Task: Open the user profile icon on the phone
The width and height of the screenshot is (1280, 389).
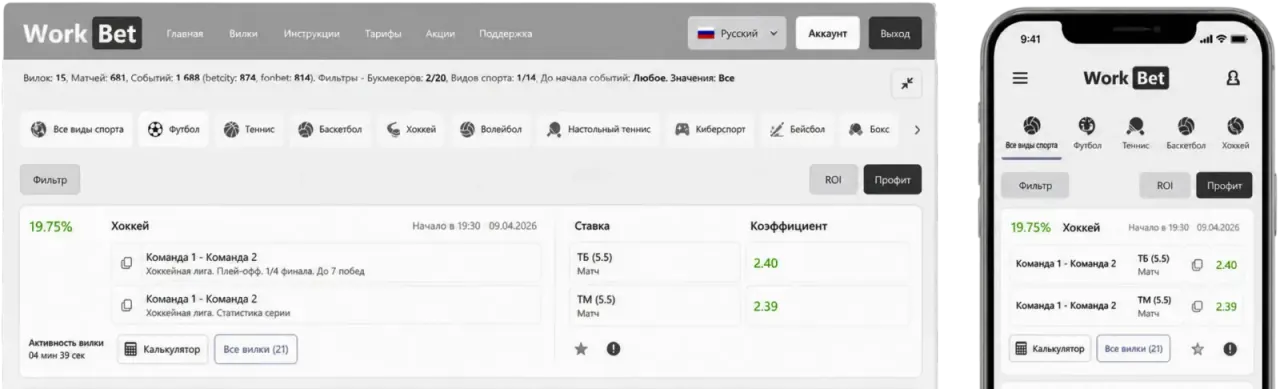Action: 1233,78
